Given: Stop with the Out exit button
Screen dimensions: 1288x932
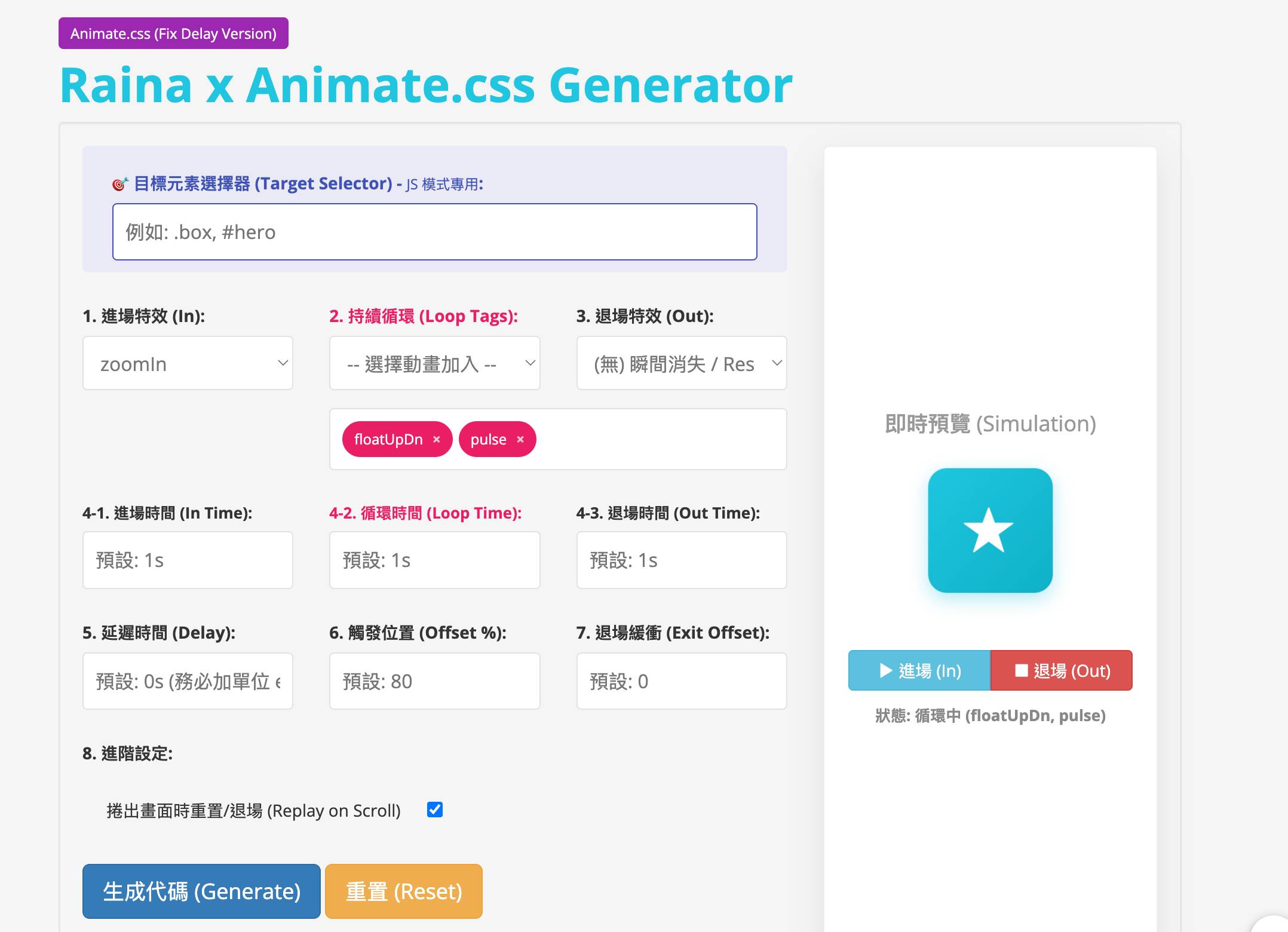Looking at the screenshot, I should pos(1062,670).
